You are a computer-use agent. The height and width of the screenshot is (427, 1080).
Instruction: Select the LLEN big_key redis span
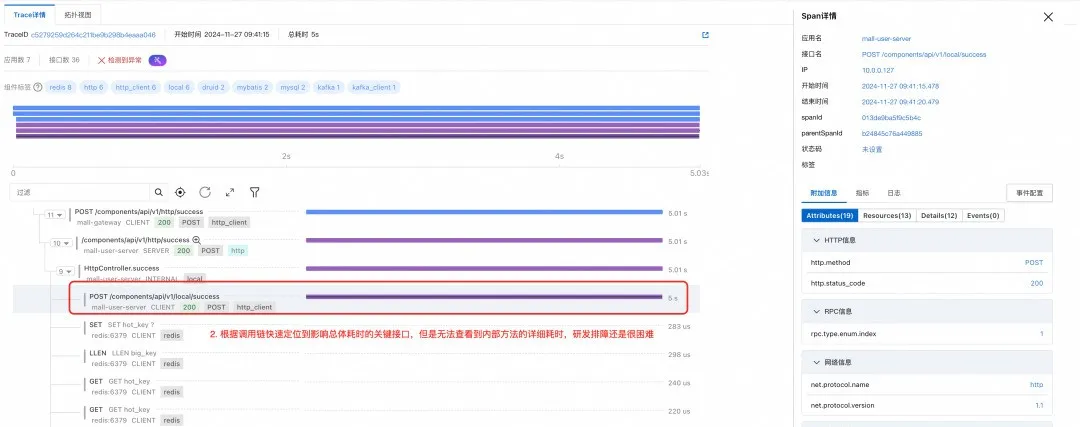[x=123, y=353]
